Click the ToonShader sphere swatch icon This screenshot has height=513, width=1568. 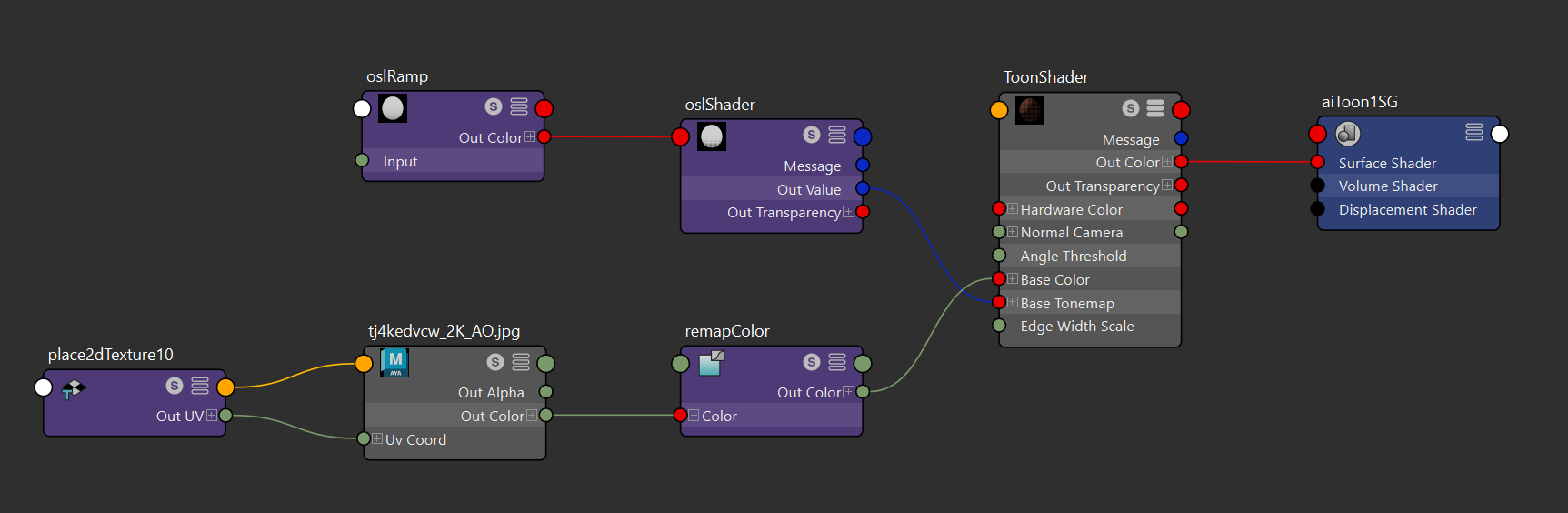[x=1030, y=110]
